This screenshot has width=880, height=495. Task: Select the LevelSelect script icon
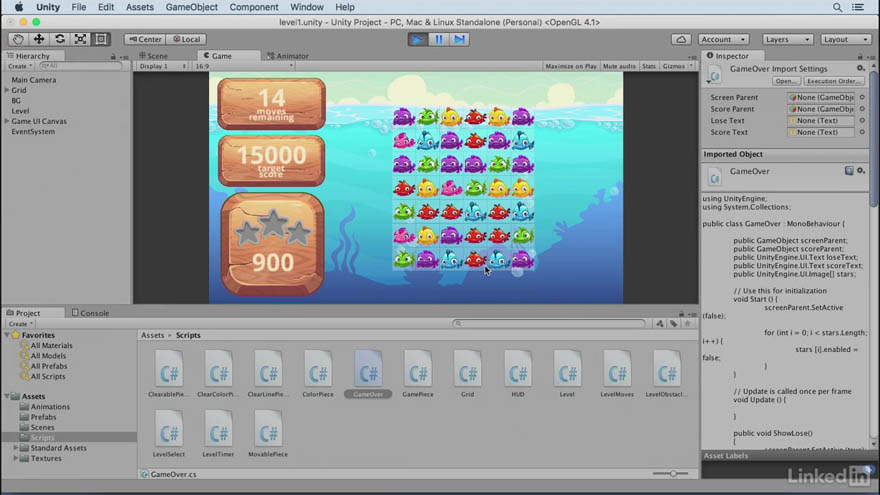(x=168, y=430)
